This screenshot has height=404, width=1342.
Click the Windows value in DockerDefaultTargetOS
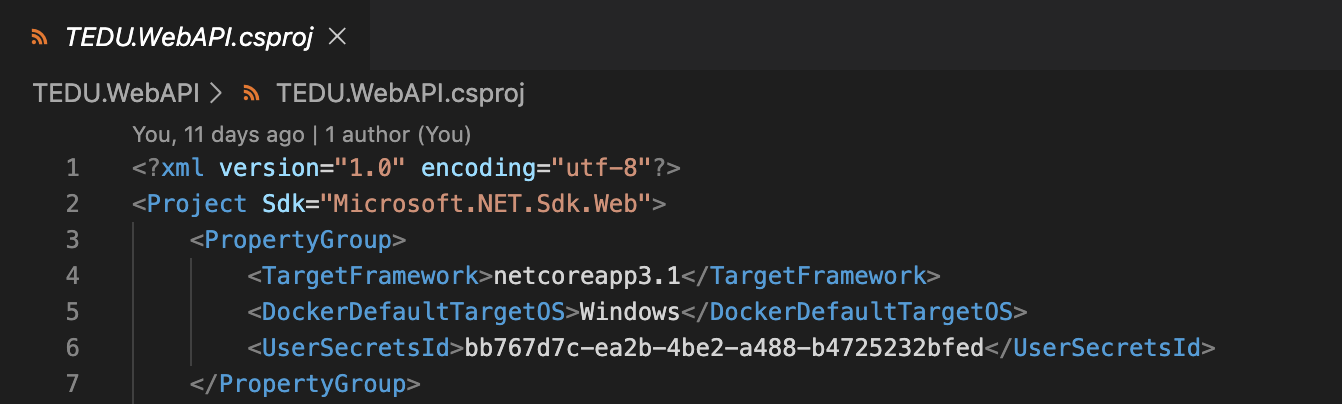coord(630,312)
